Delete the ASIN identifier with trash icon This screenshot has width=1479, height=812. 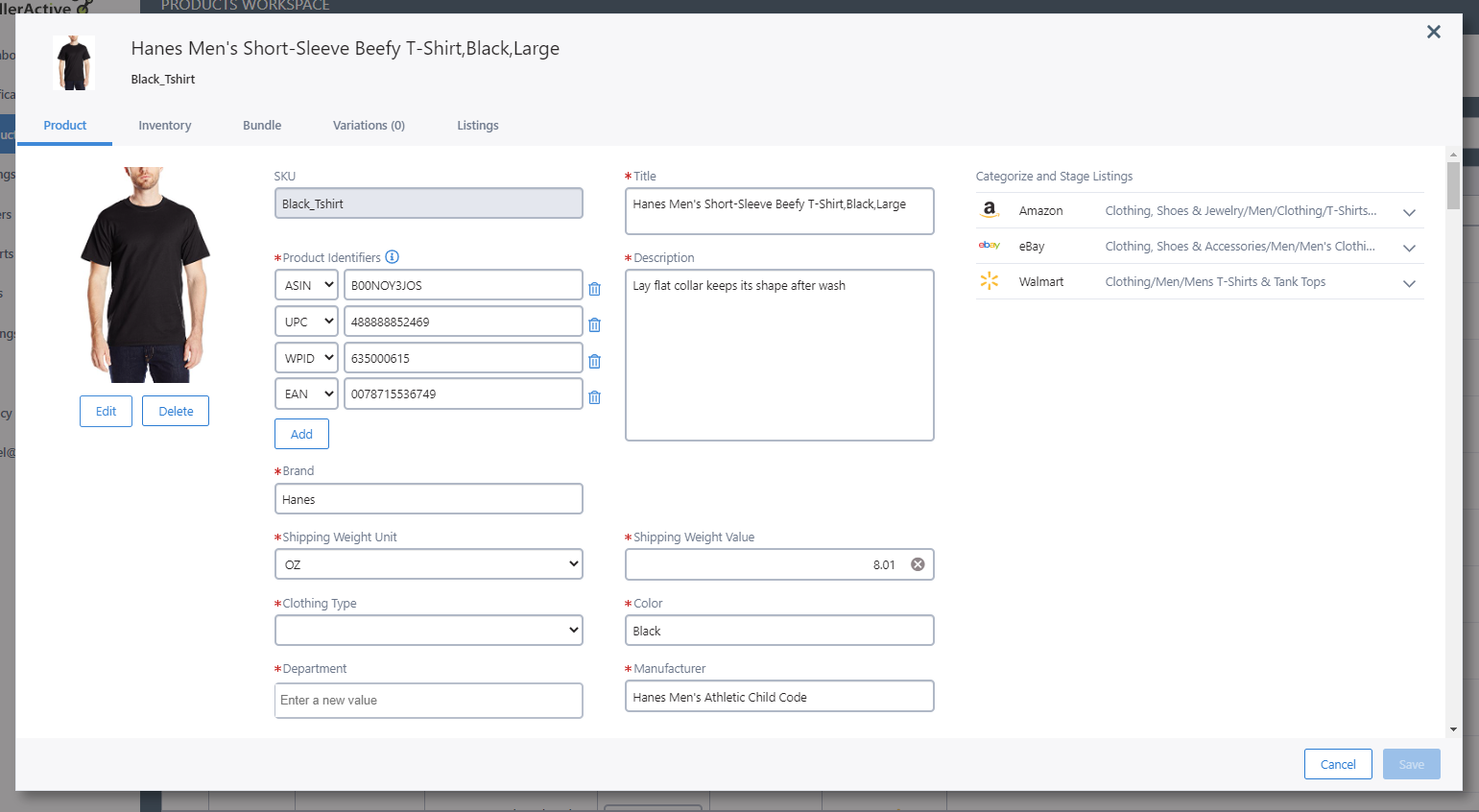(x=594, y=289)
